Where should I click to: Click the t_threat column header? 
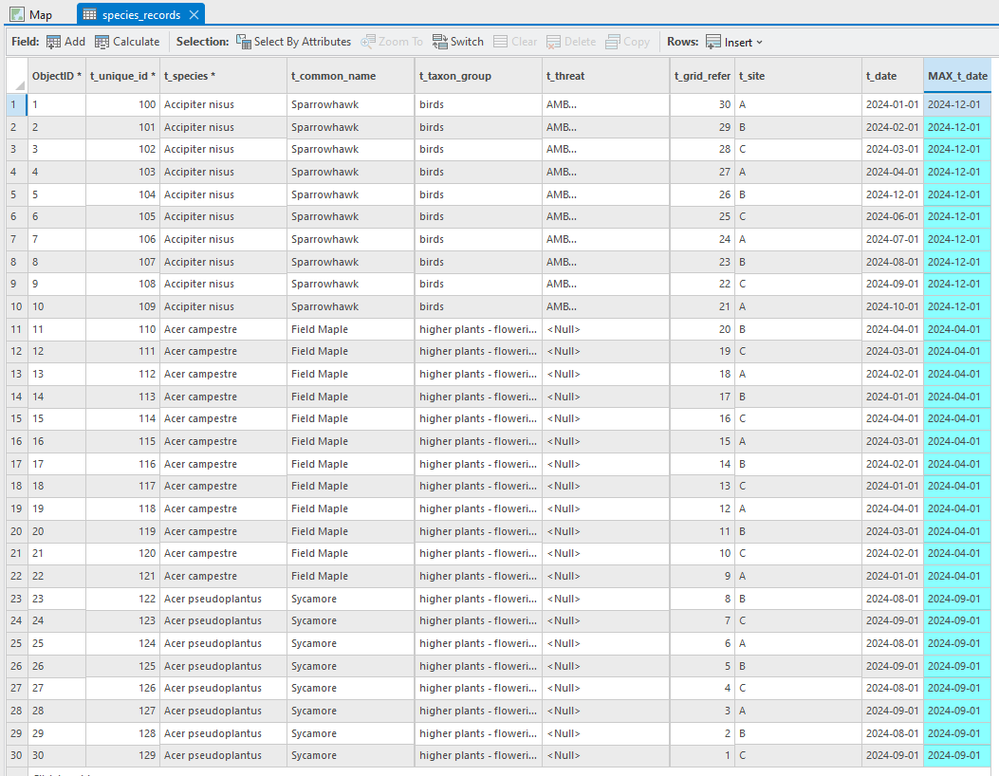[605, 76]
